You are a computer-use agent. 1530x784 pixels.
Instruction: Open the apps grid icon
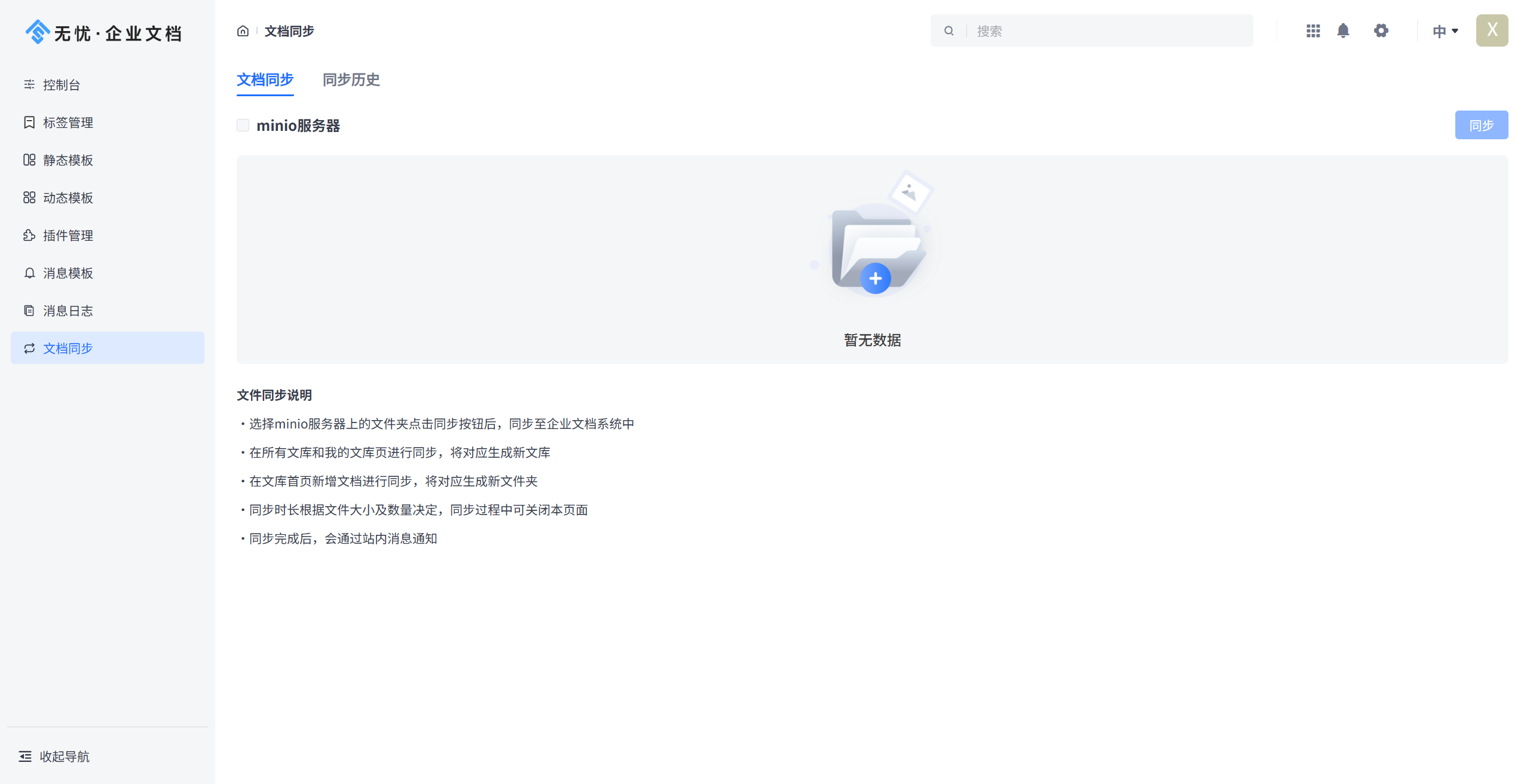click(1313, 31)
